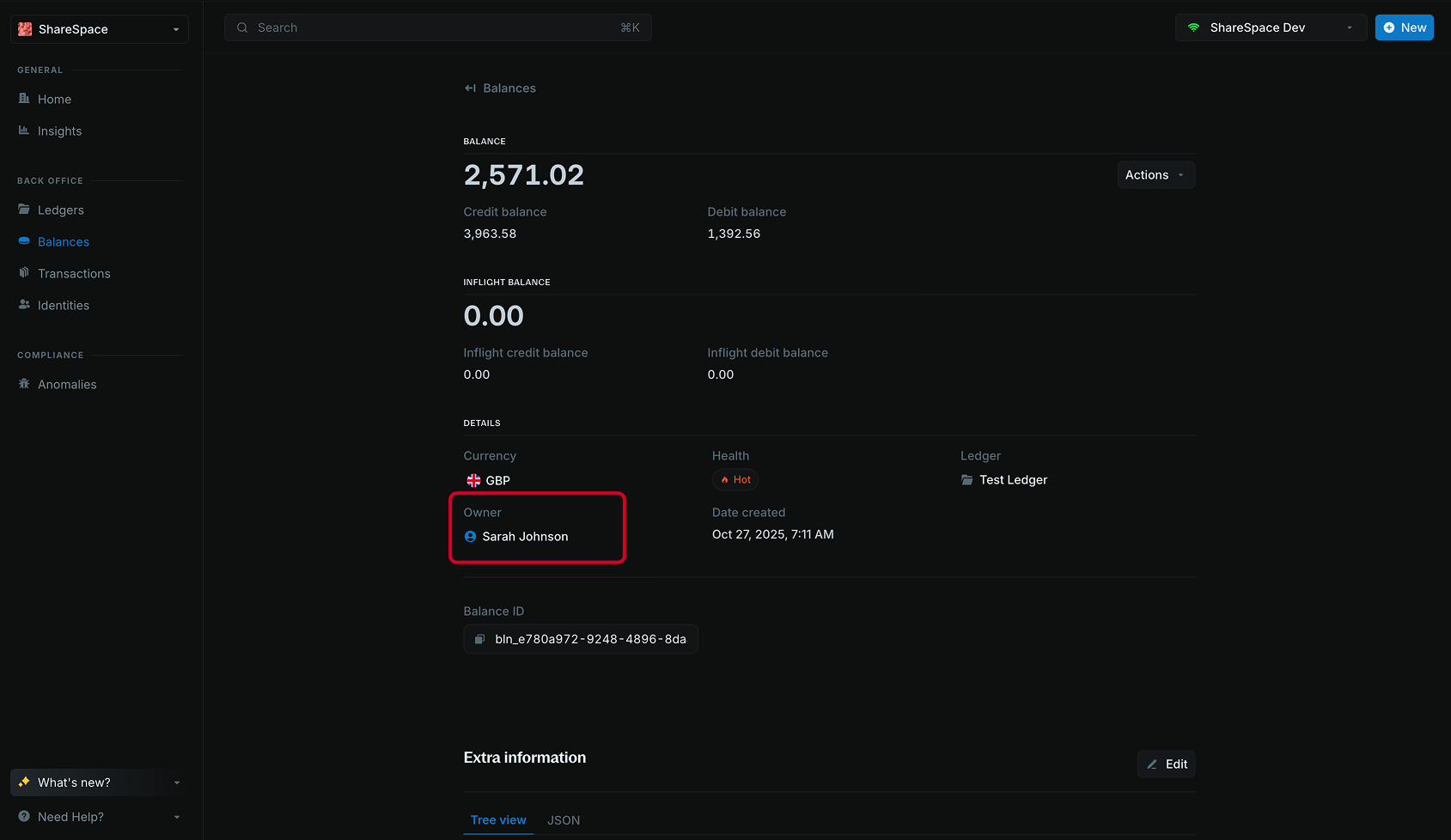Open the Actions dropdown
The height and width of the screenshot is (840, 1451).
(1155, 174)
